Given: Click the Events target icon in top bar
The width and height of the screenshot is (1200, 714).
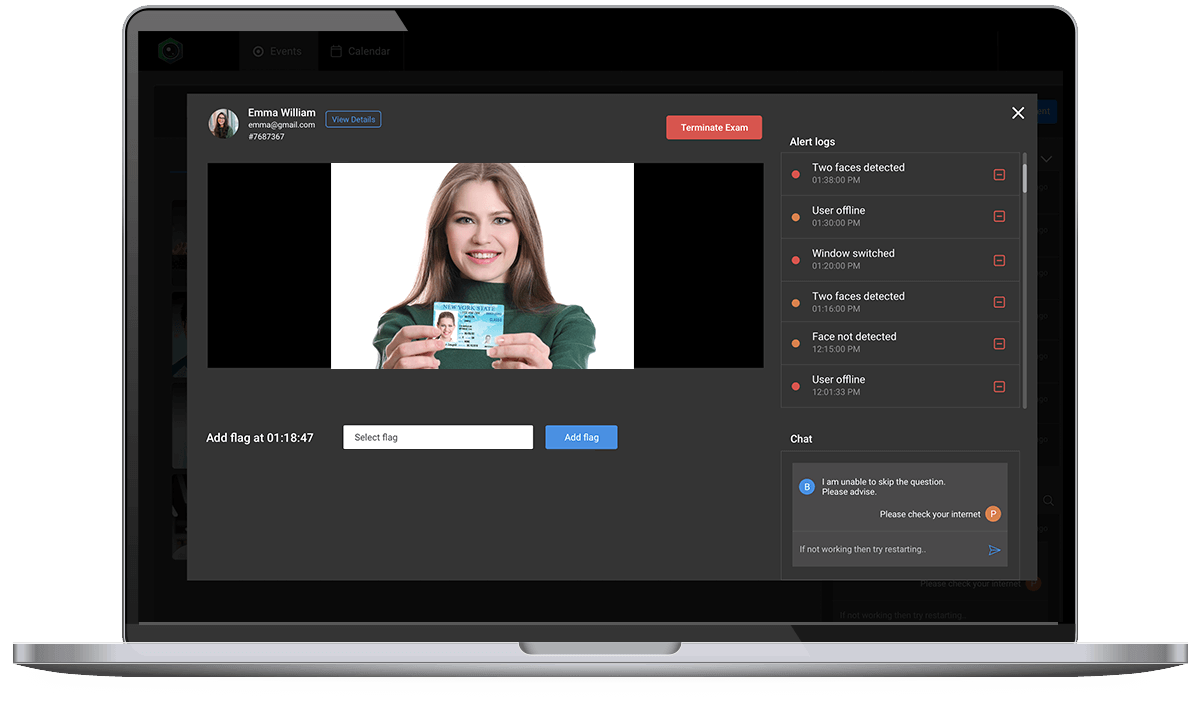Looking at the screenshot, I should (x=258, y=51).
